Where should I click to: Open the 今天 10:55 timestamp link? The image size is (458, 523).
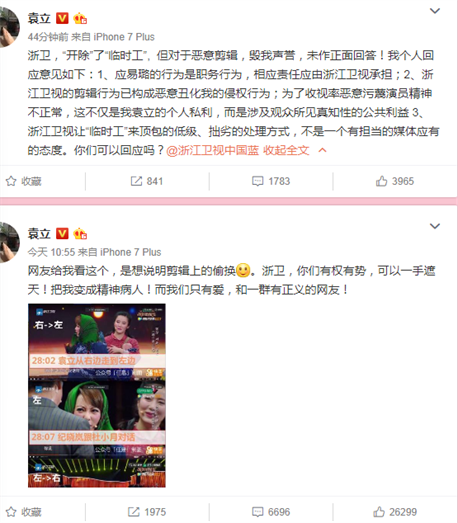(x=51, y=252)
